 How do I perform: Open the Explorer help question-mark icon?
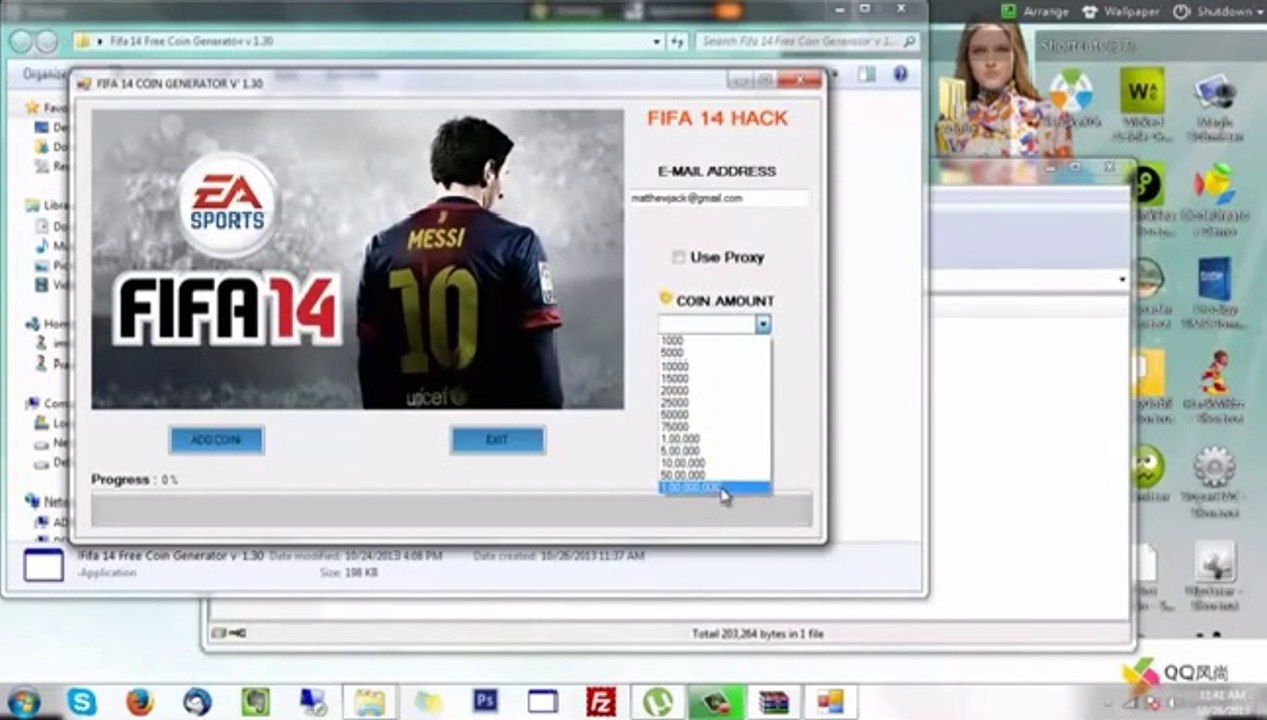click(899, 74)
